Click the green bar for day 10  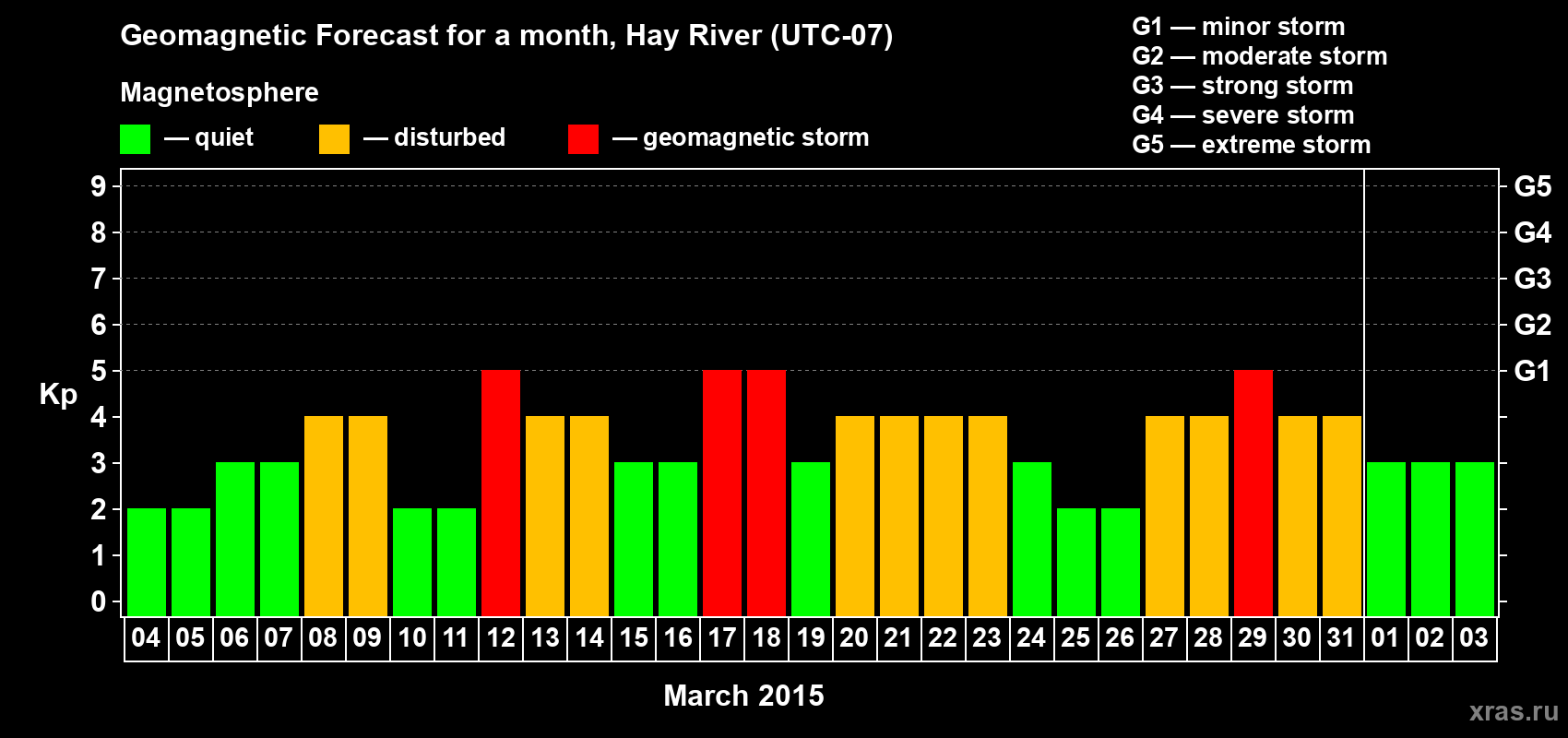point(412,562)
